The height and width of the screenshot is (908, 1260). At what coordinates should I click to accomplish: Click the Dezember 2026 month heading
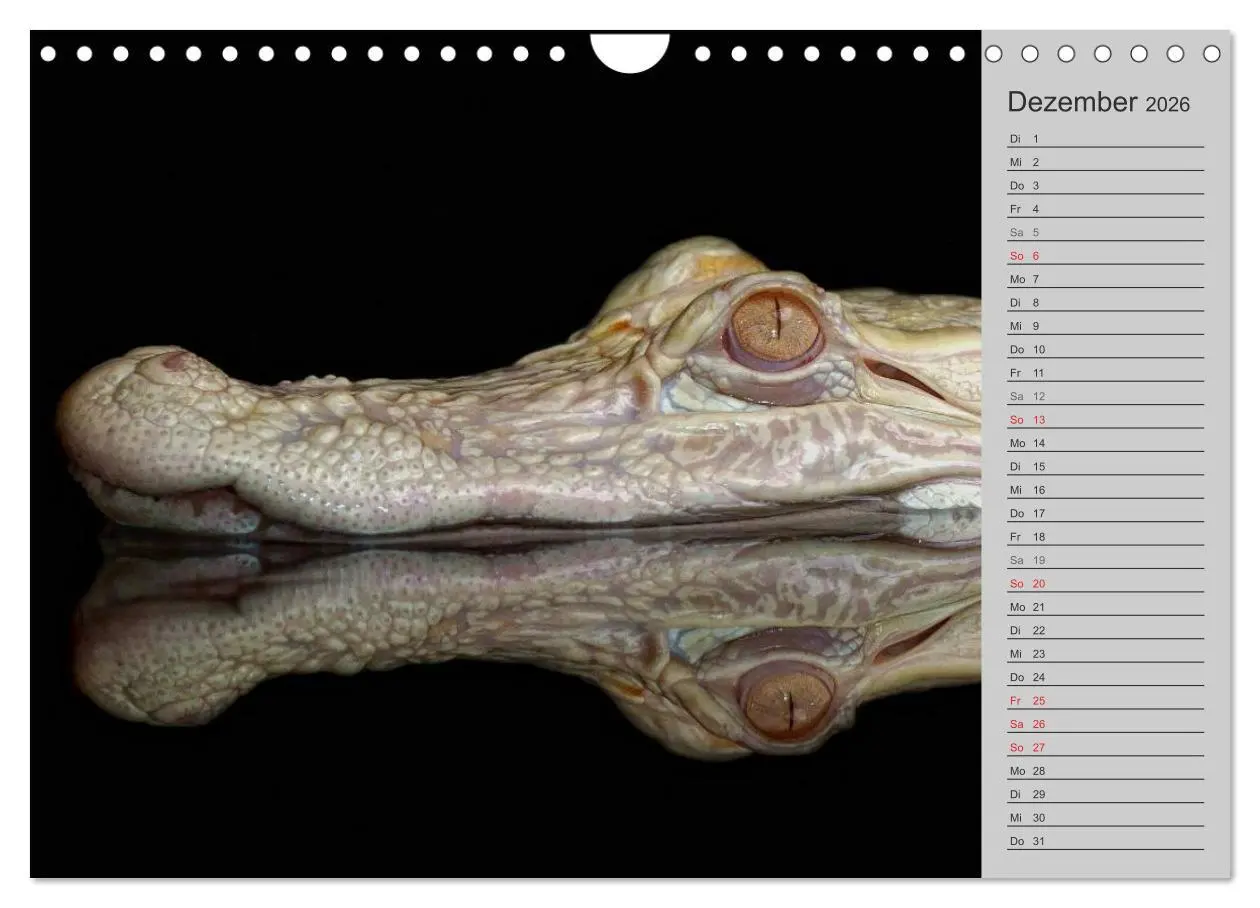1098,102
